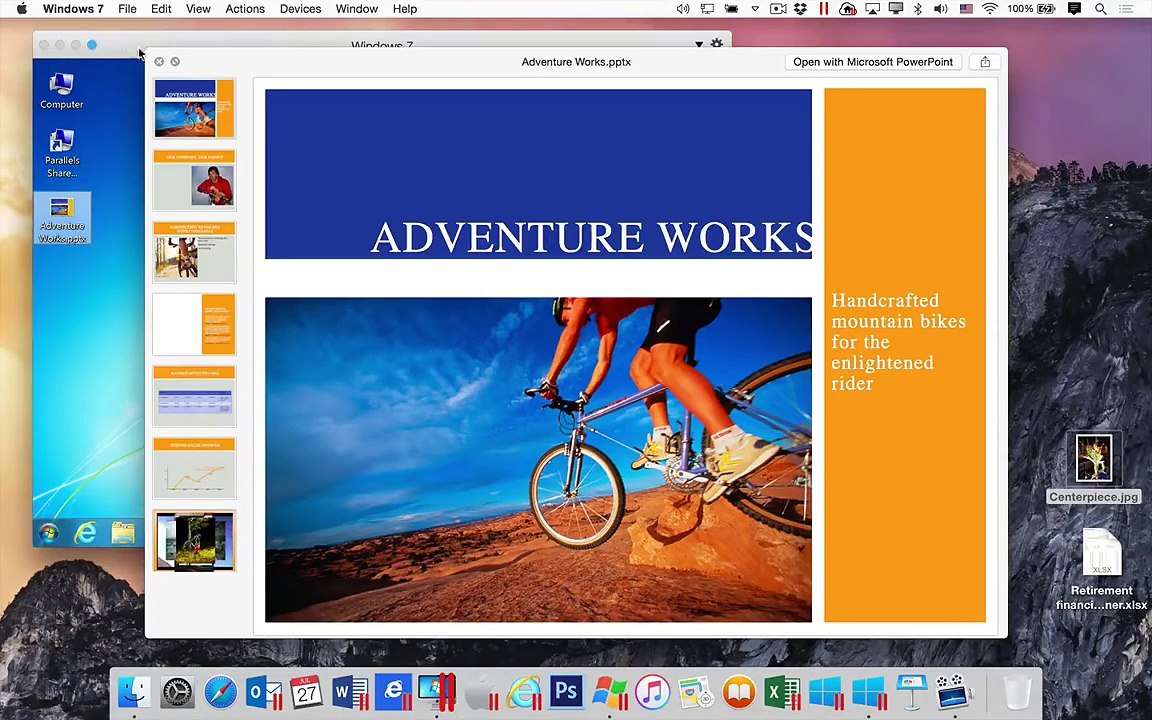1152x720 pixels.
Task: Open Keynote from the Dock
Action: [911, 692]
